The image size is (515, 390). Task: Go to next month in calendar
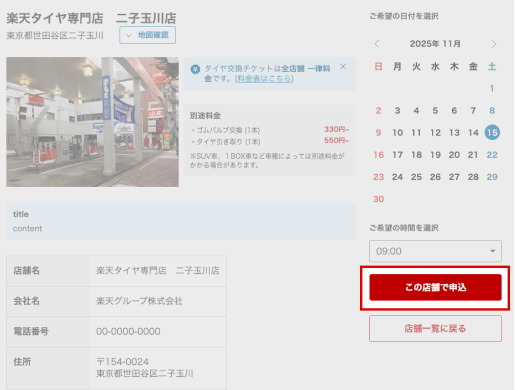coord(494,44)
